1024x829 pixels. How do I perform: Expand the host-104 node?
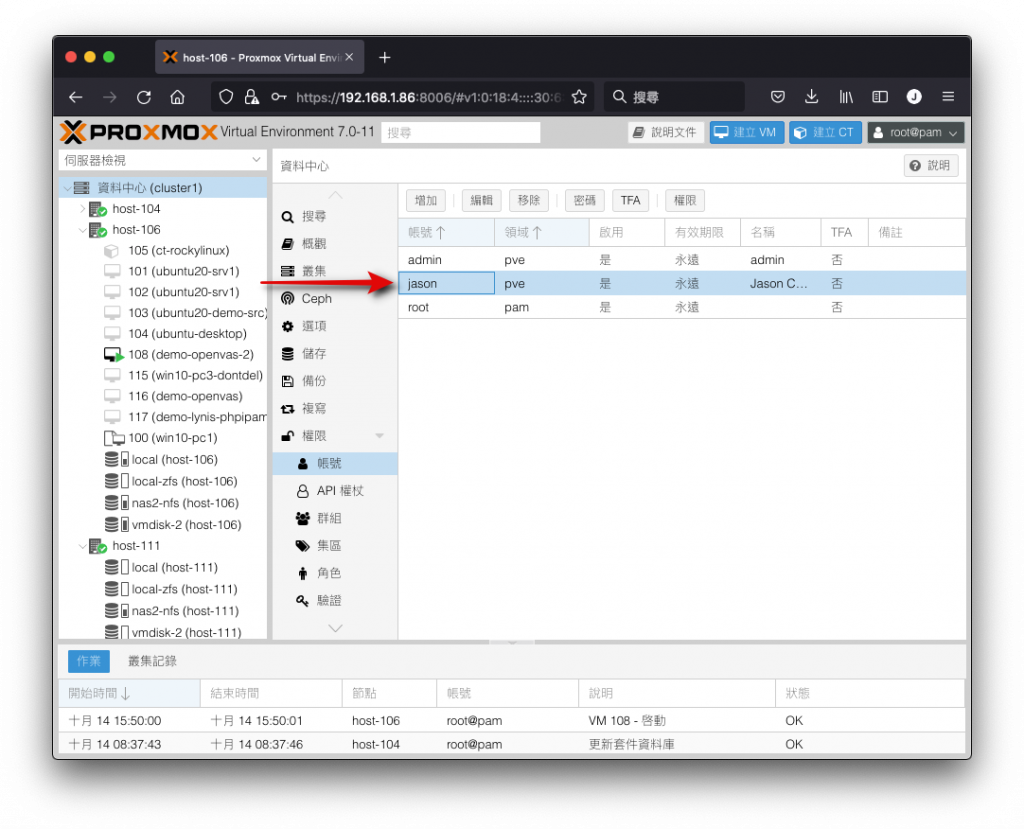coord(83,209)
